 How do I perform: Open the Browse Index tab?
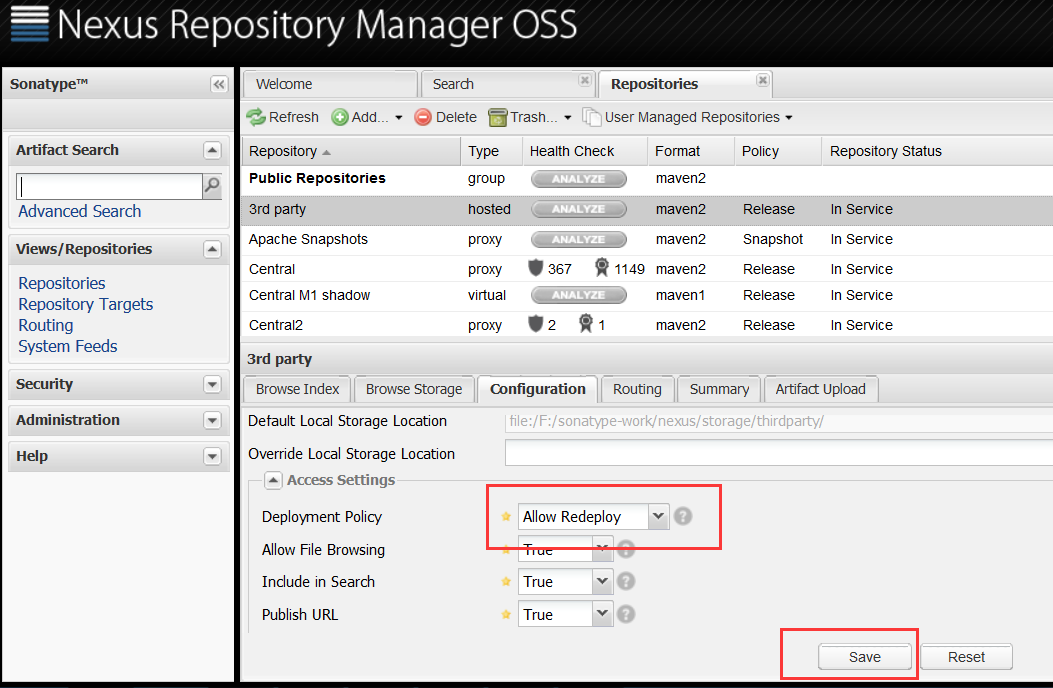point(297,389)
